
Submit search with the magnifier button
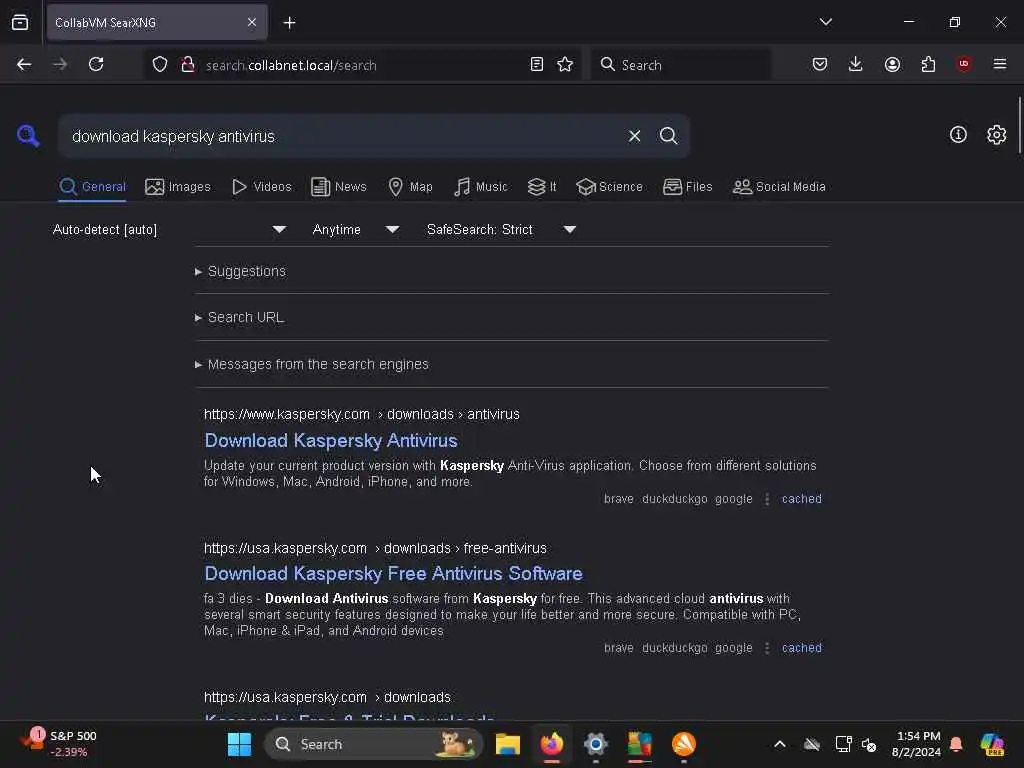tap(668, 136)
